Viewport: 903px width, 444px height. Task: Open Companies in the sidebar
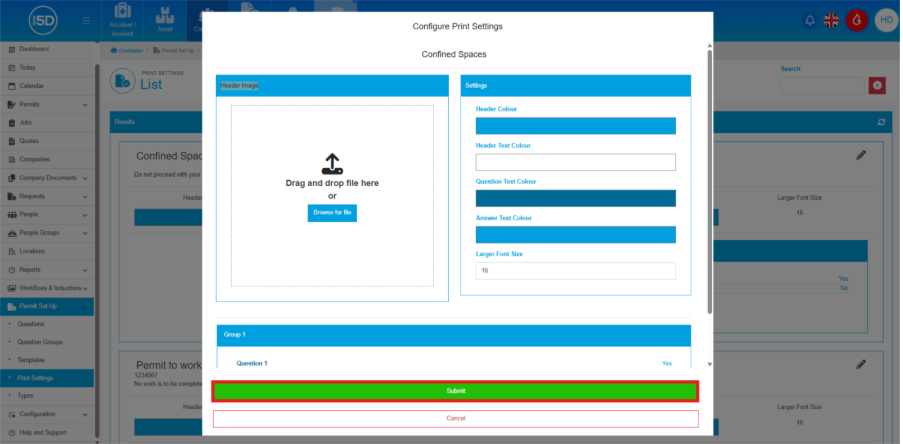(x=47, y=160)
